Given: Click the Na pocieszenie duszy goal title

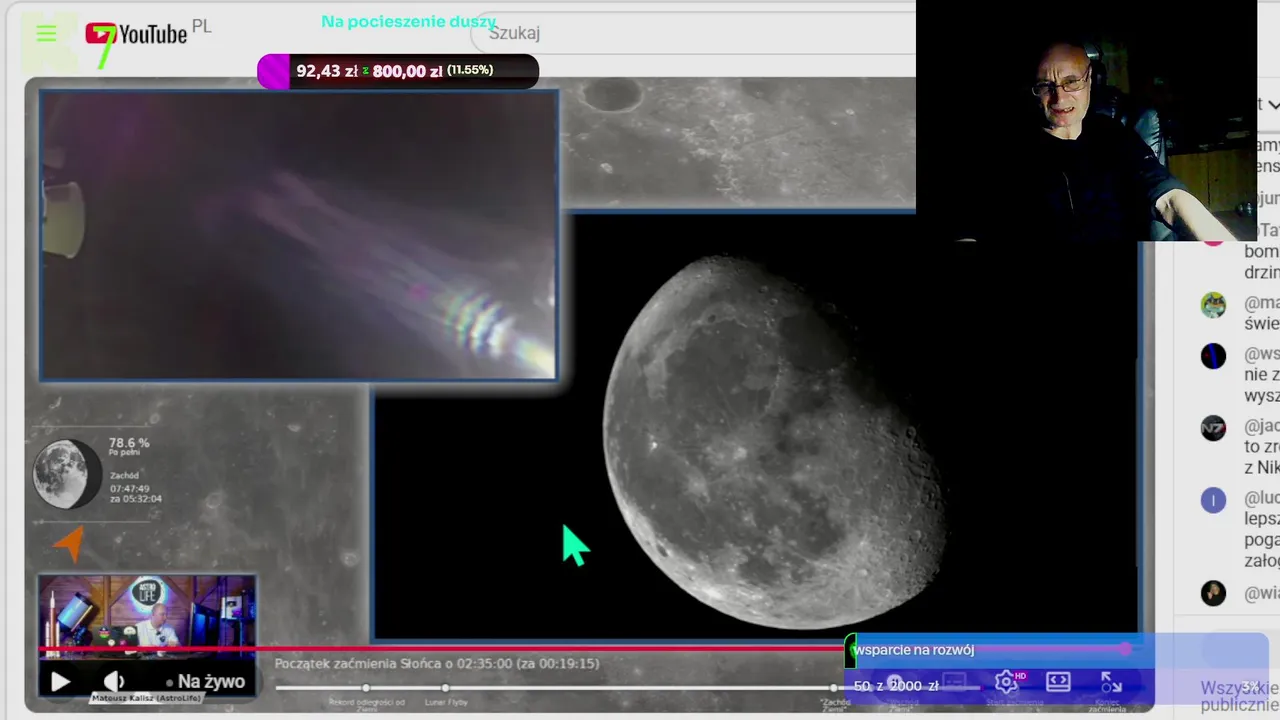Looking at the screenshot, I should coord(408,21).
